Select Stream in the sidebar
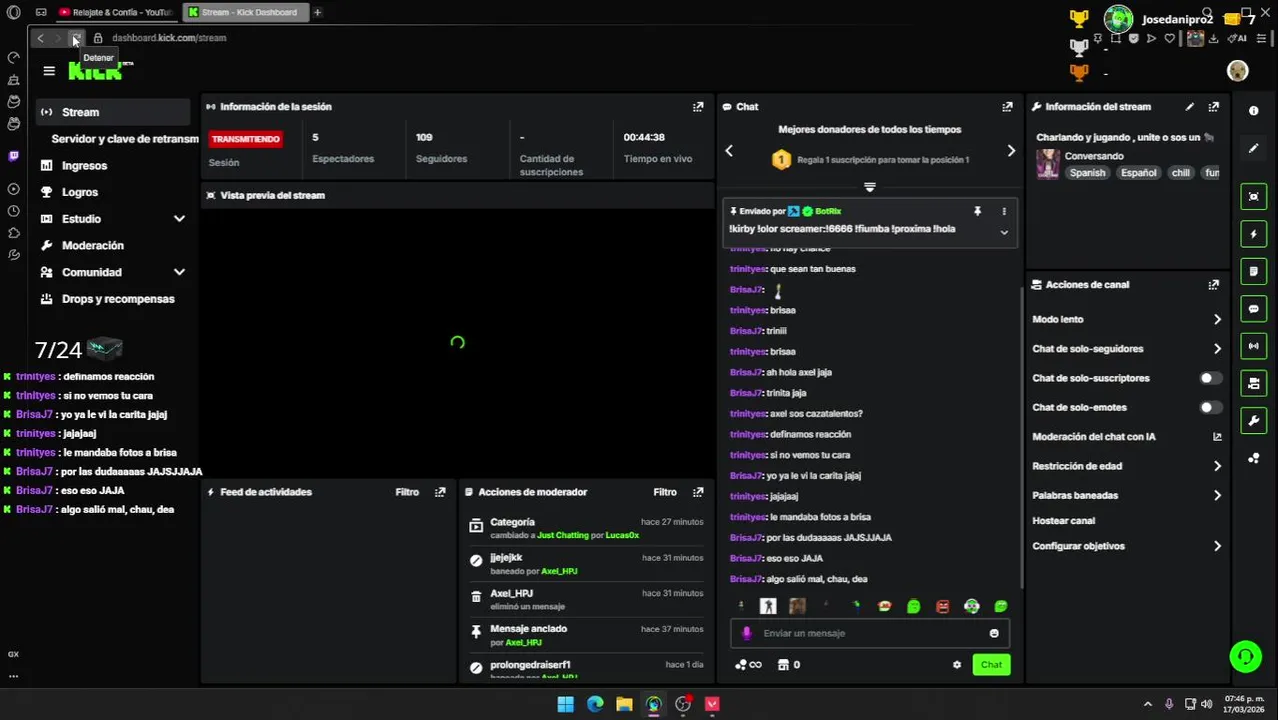Image resolution: width=1278 pixels, height=720 pixels. [112, 112]
